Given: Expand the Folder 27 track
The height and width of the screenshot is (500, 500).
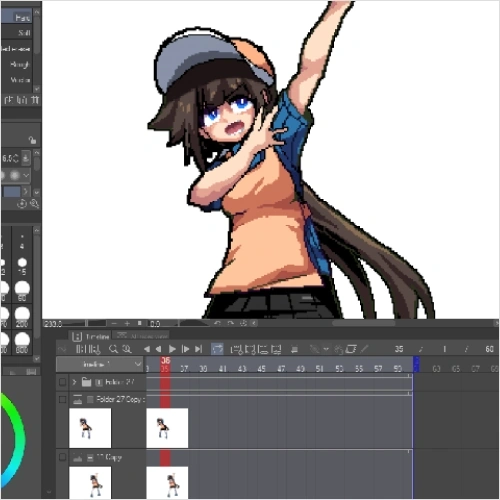Looking at the screenshot, I should point(74,382).
